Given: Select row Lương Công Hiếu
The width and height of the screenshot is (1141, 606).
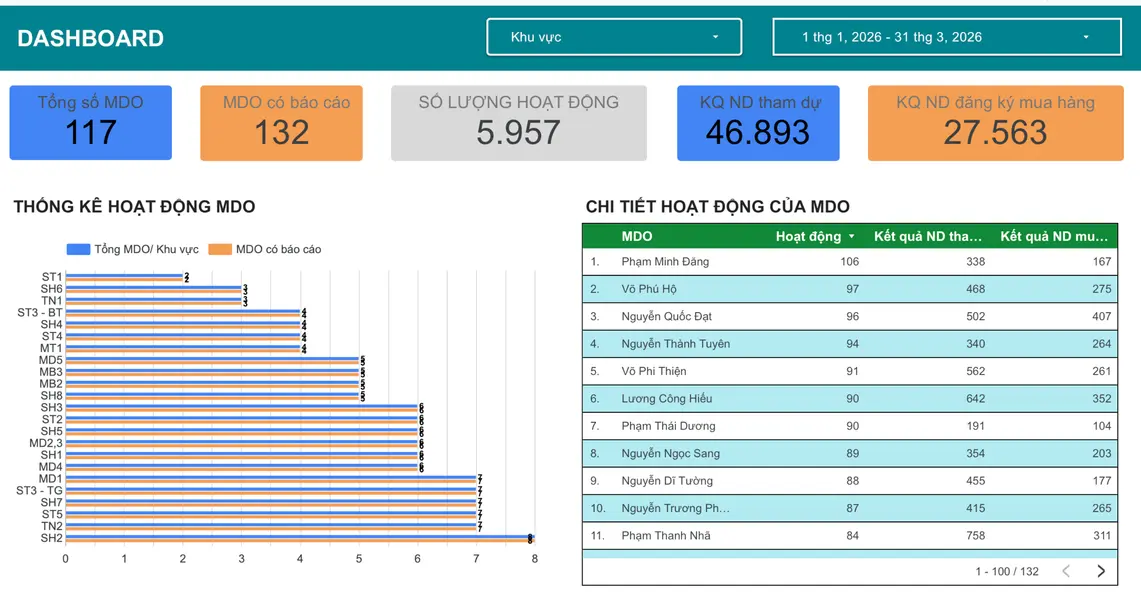Looking at the screenshot, I should pos(850,399).
